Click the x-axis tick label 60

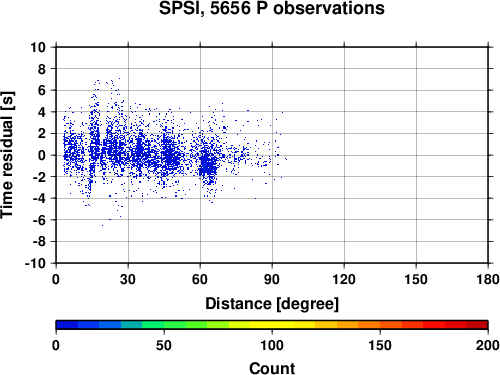pyautogui.click(x=200, y=279)
